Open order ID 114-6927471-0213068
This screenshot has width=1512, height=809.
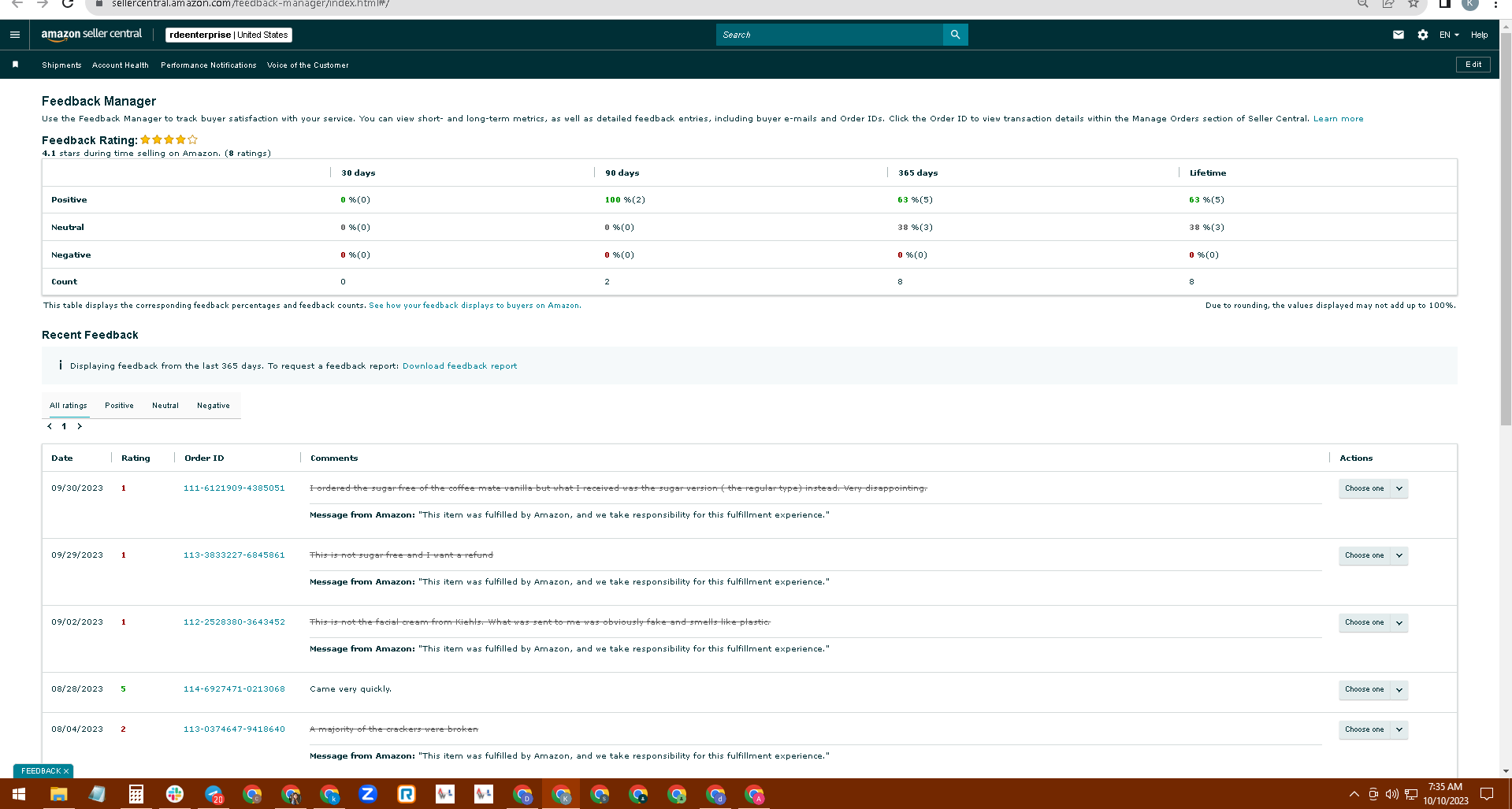[234, 689]
